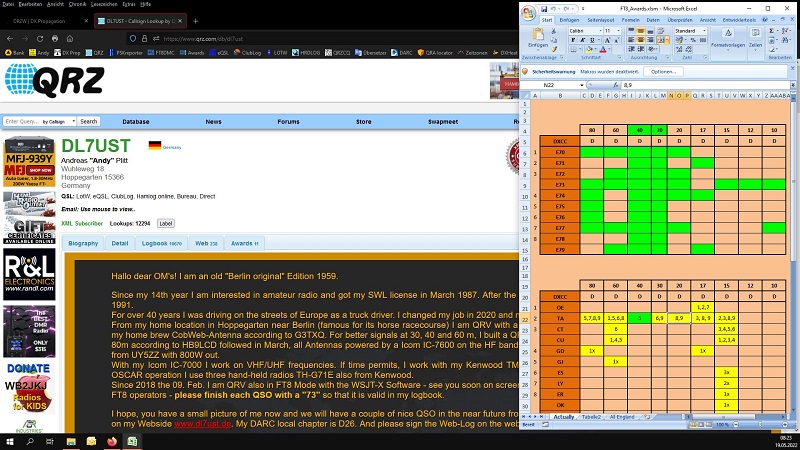Image resolution: width=800 pixels, height=450 pixels.
Task: Toggle Underline formatting in Excel ribbon
Action: tap(592, 40)
